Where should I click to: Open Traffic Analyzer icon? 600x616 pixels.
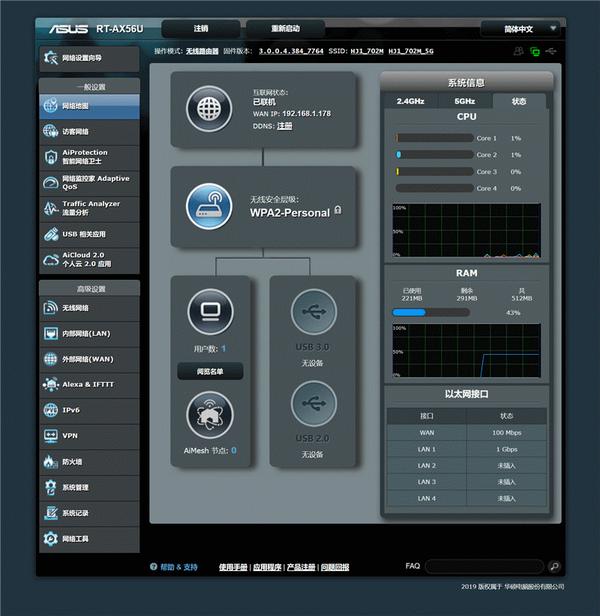[x=51, y=208]
